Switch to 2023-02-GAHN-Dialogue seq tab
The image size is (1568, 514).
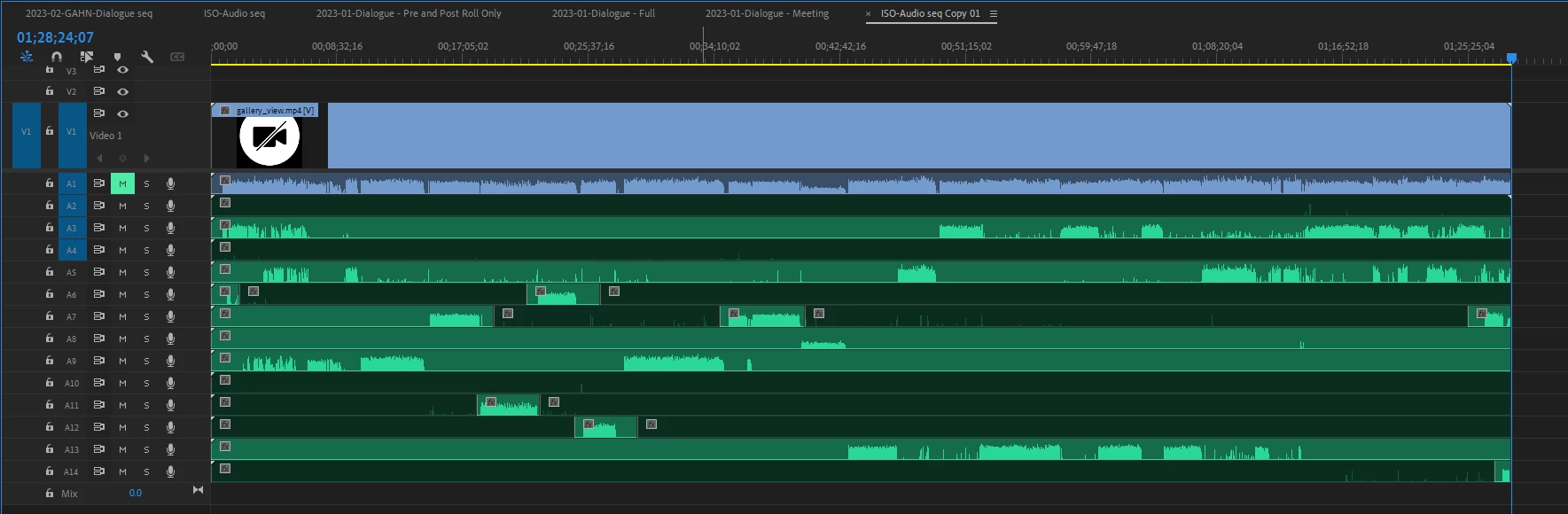[x=89, y=13]
